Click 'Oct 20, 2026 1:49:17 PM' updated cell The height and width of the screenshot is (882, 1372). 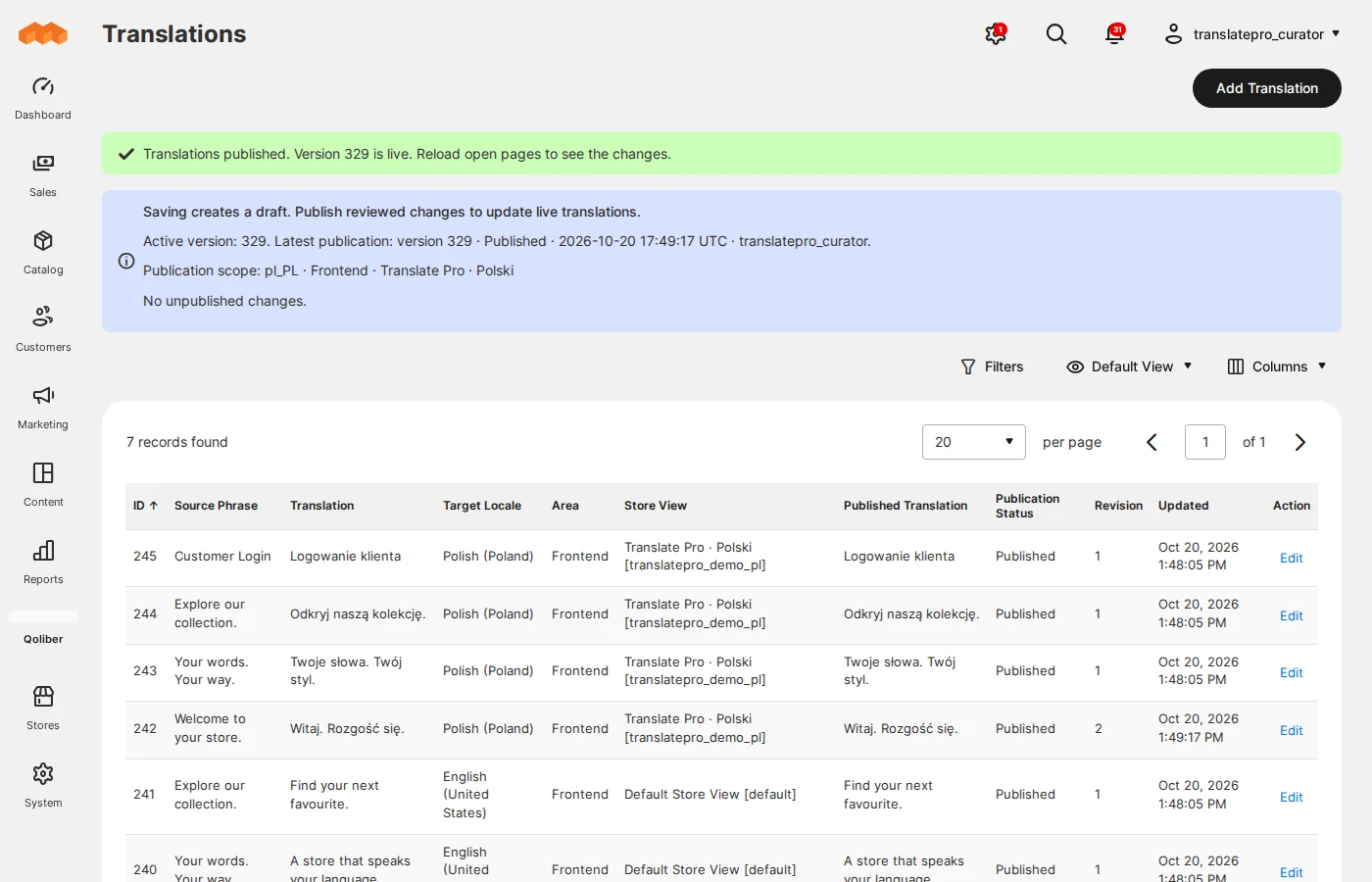(1198, 728)
